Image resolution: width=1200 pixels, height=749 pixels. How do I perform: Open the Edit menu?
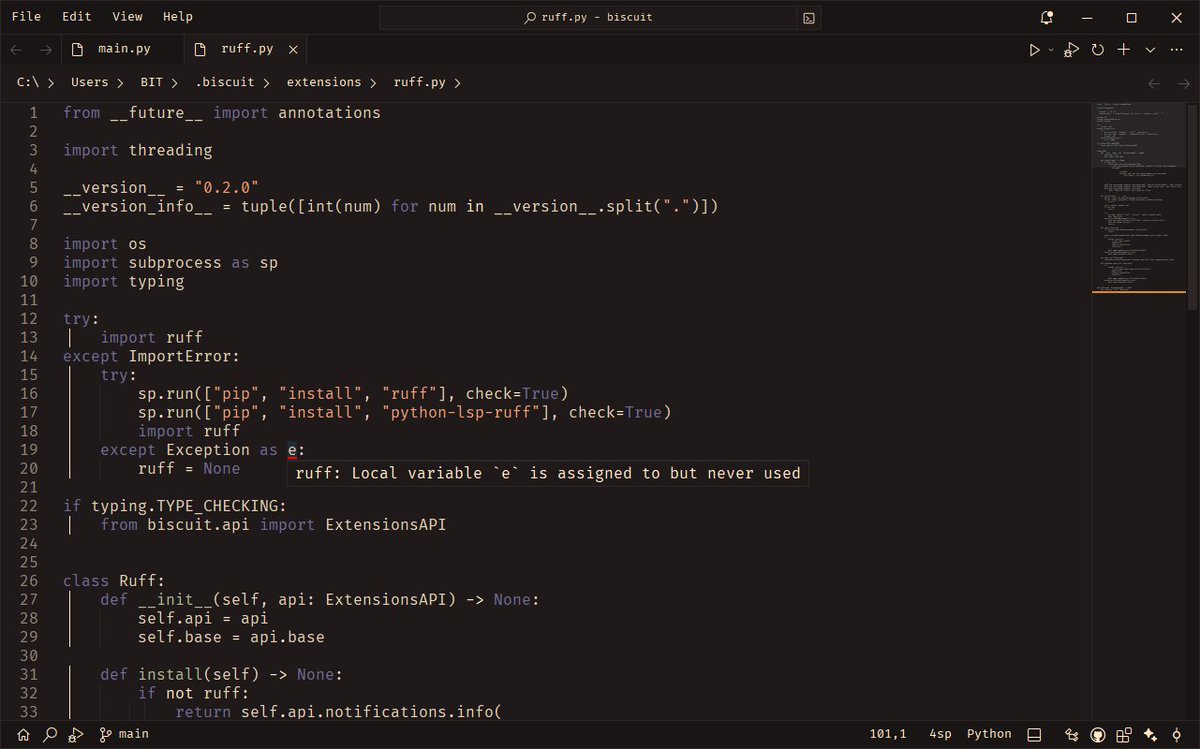(x=76, y=17)
